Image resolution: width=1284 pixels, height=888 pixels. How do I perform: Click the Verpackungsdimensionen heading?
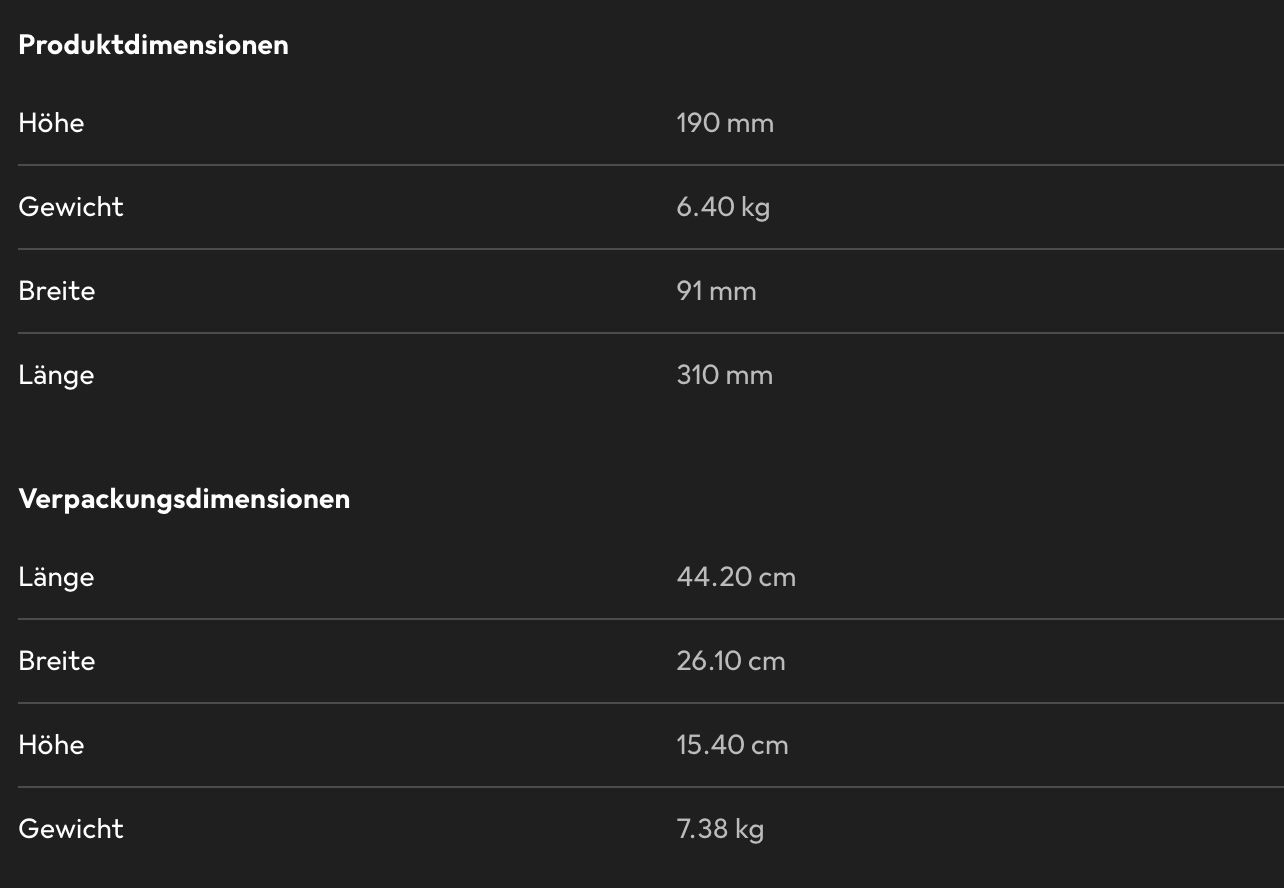click(184, 499)
